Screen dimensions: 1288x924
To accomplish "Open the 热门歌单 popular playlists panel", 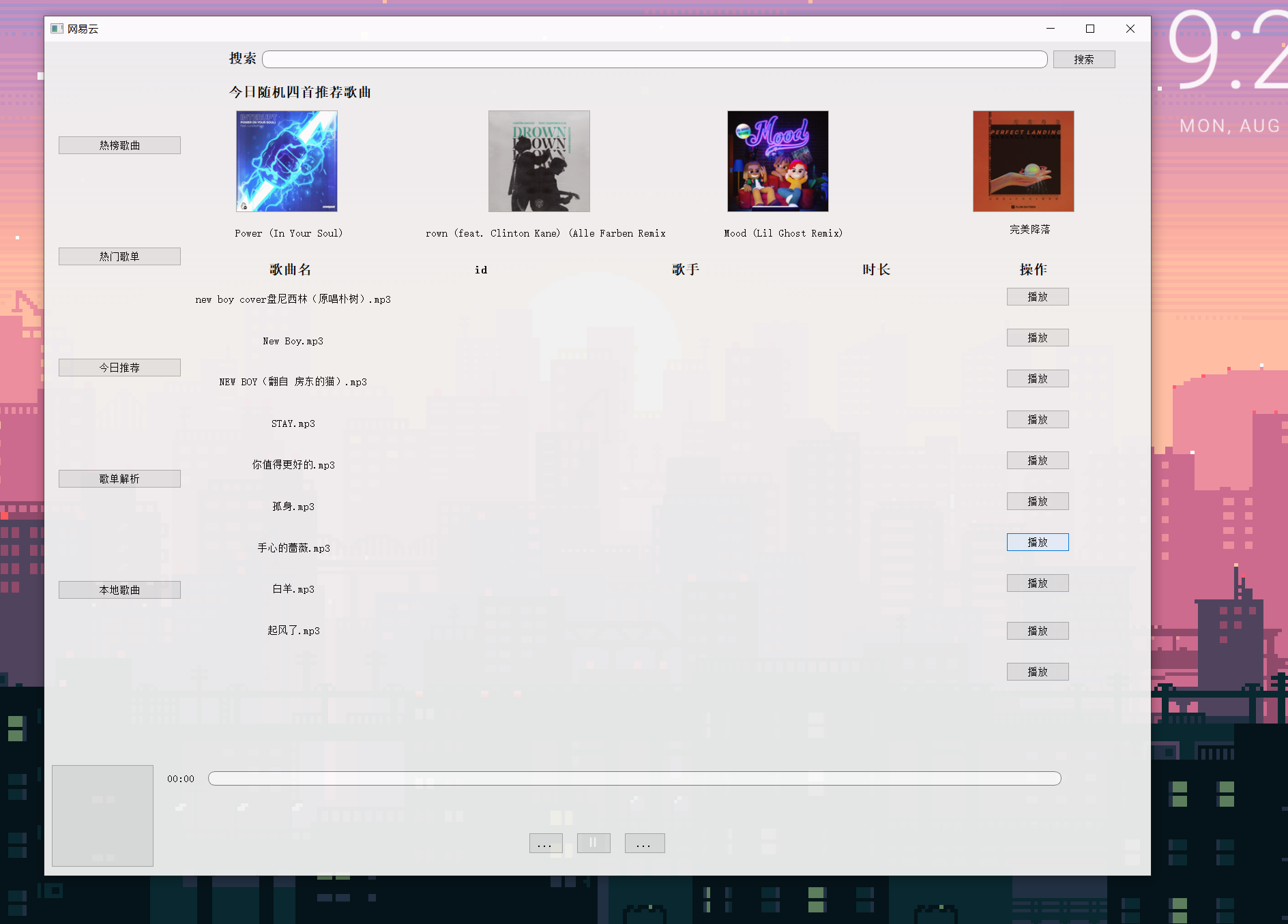I will pos(119,256).
